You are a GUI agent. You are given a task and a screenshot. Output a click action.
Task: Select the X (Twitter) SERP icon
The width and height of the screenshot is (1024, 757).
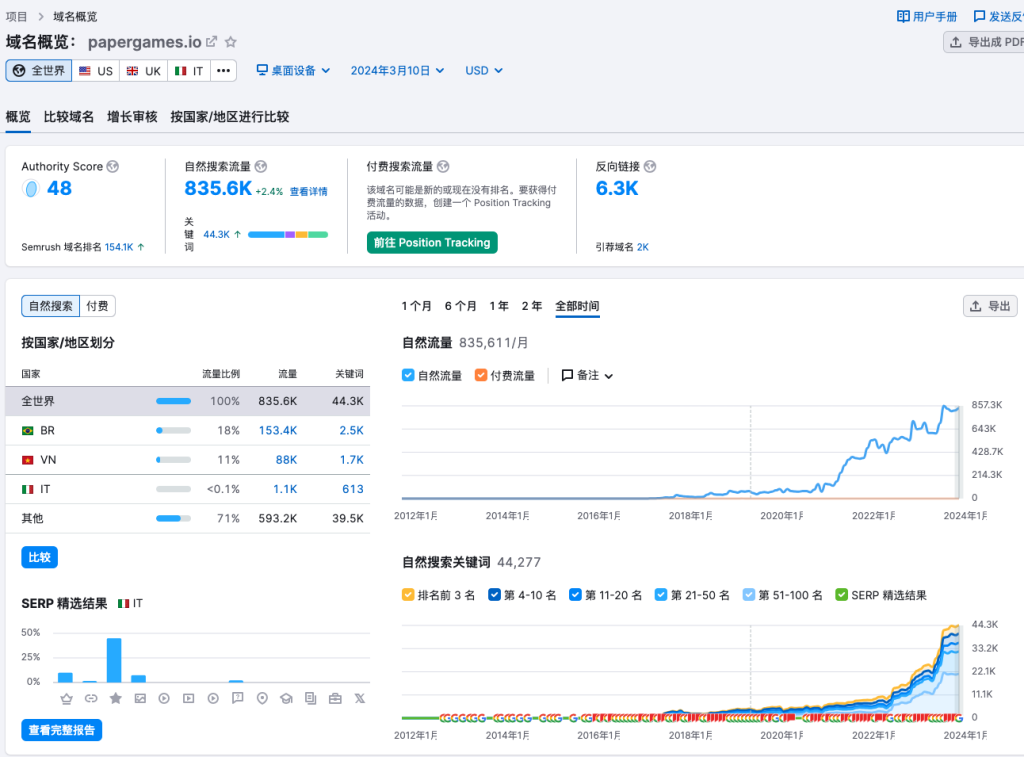pos(360,698)
